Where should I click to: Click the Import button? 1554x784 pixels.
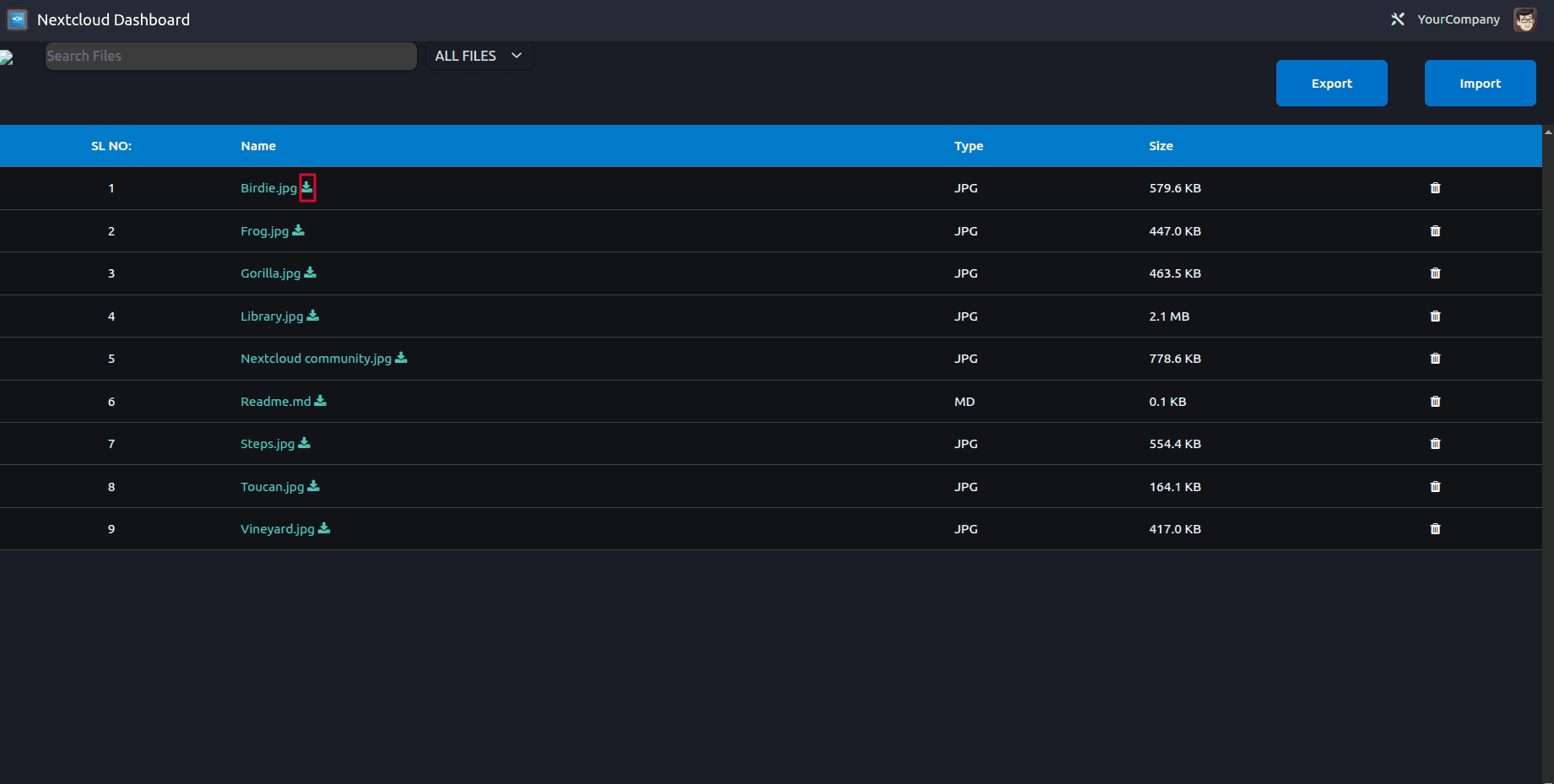[1480, 83]
